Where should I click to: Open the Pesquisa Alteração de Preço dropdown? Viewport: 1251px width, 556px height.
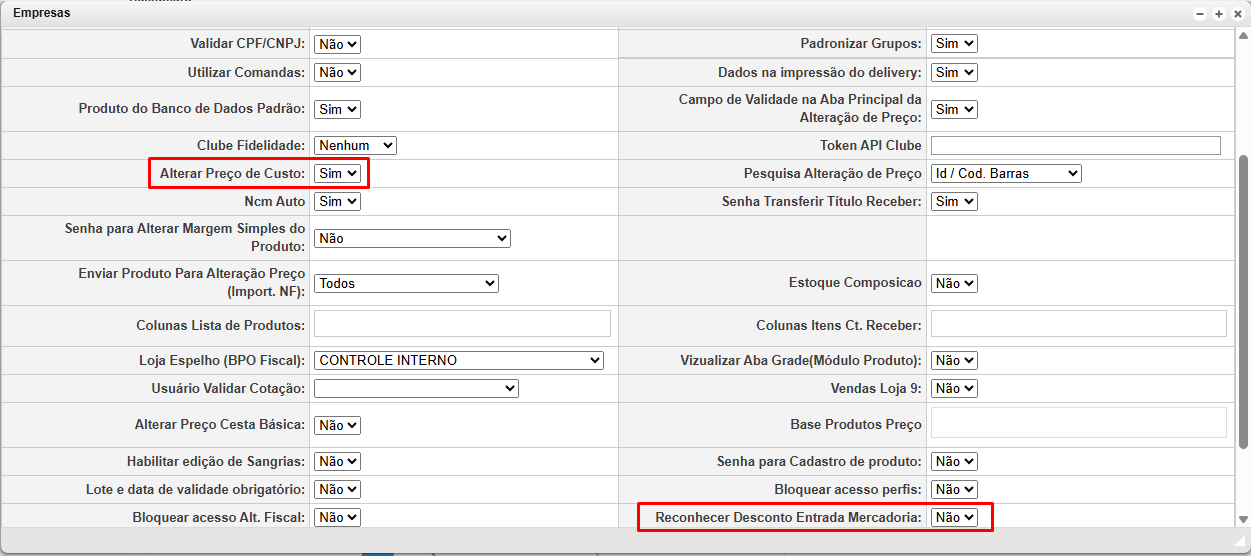point(1006,173)
